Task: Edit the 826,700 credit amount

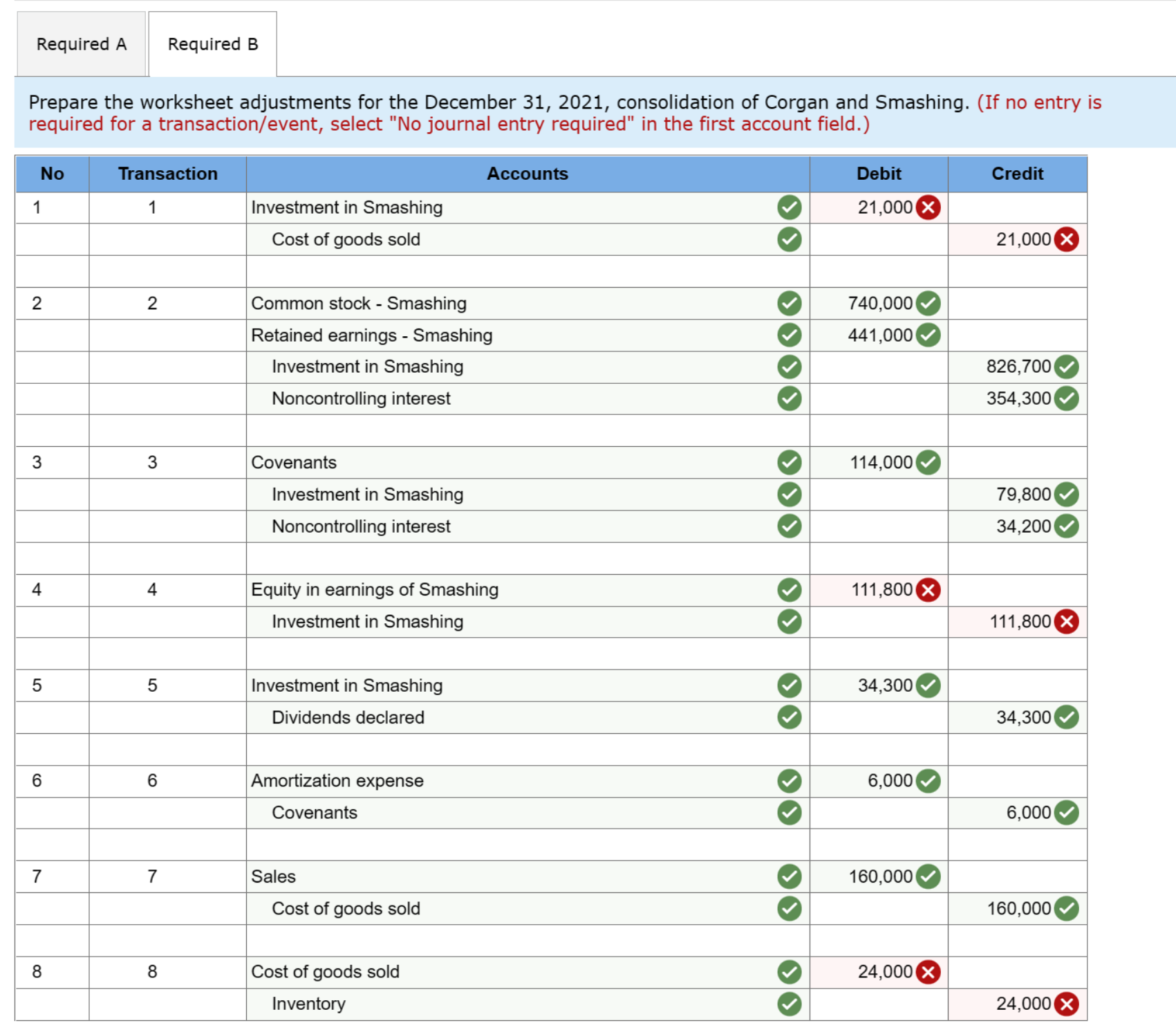Action: [x=1018, y=367]
